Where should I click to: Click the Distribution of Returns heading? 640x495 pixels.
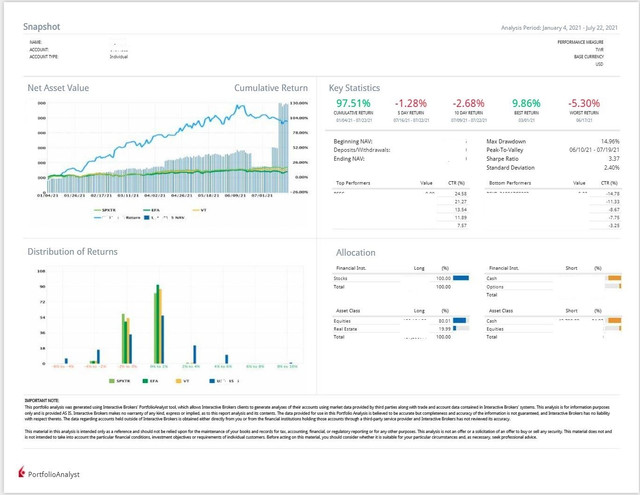point(72,251)
